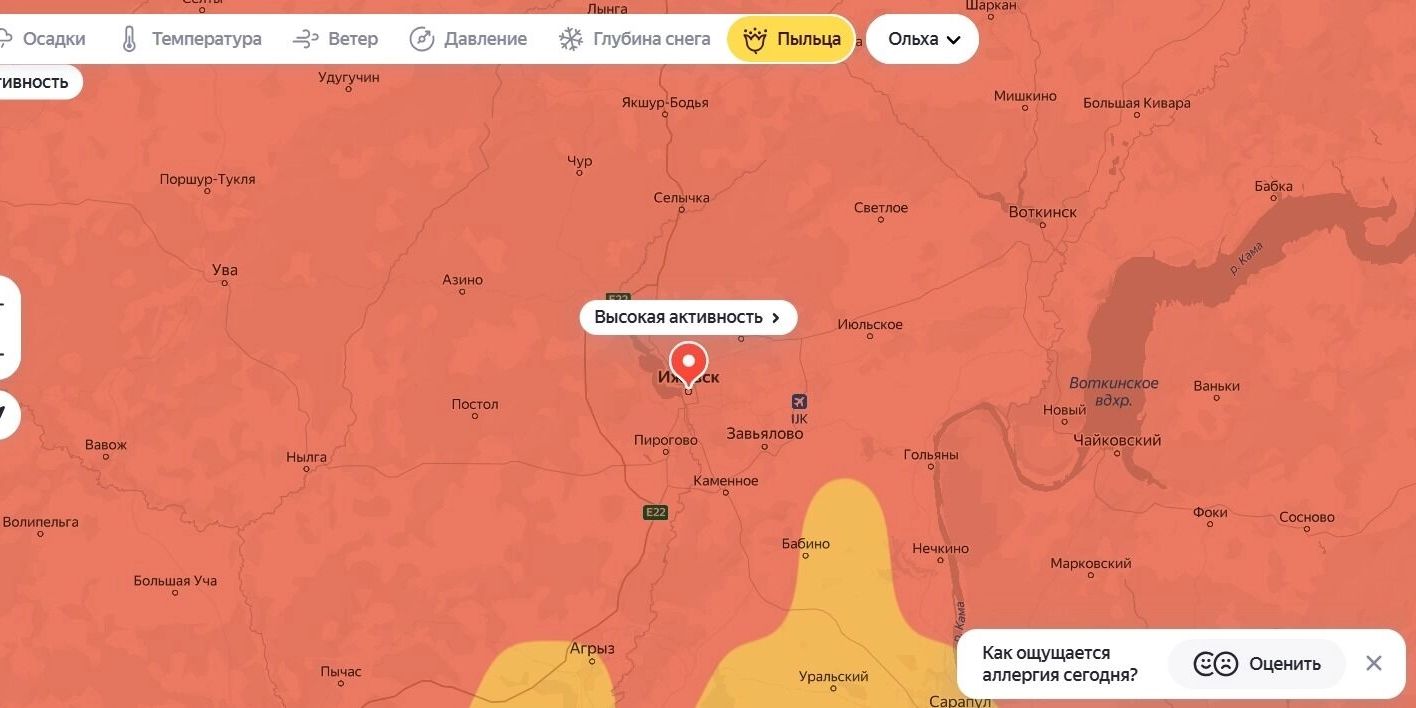Click the Пыльца flower icon
This screenshot has width=1416, height=708.
[755, 39]
